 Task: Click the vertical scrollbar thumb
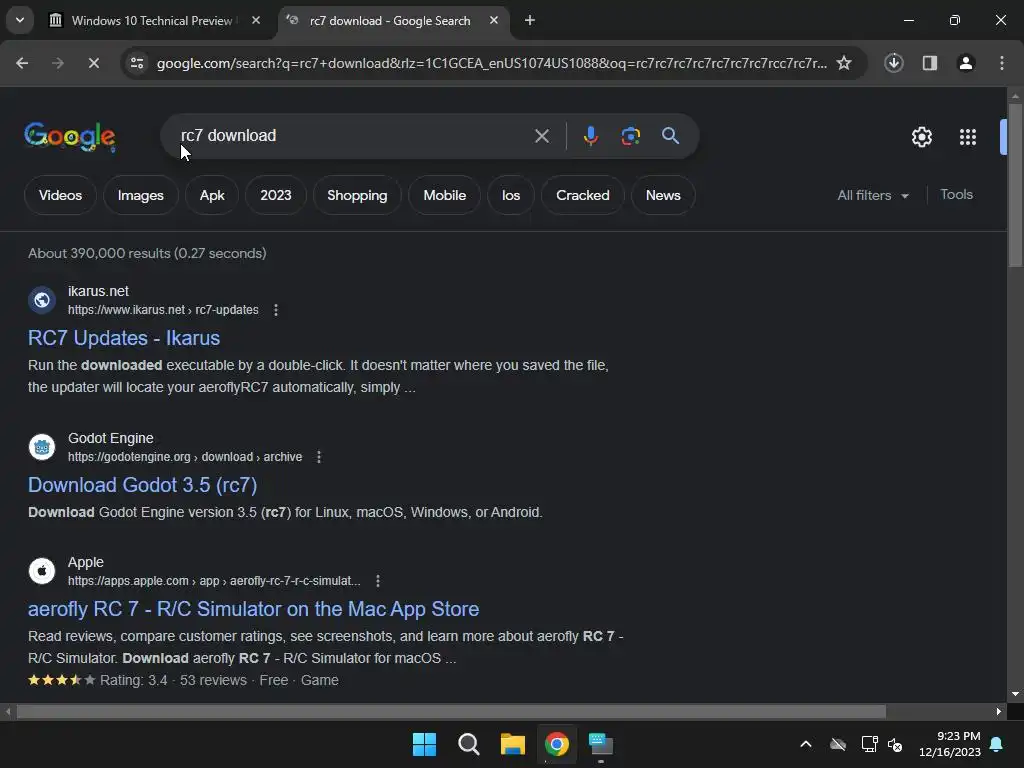(1015, 185)
